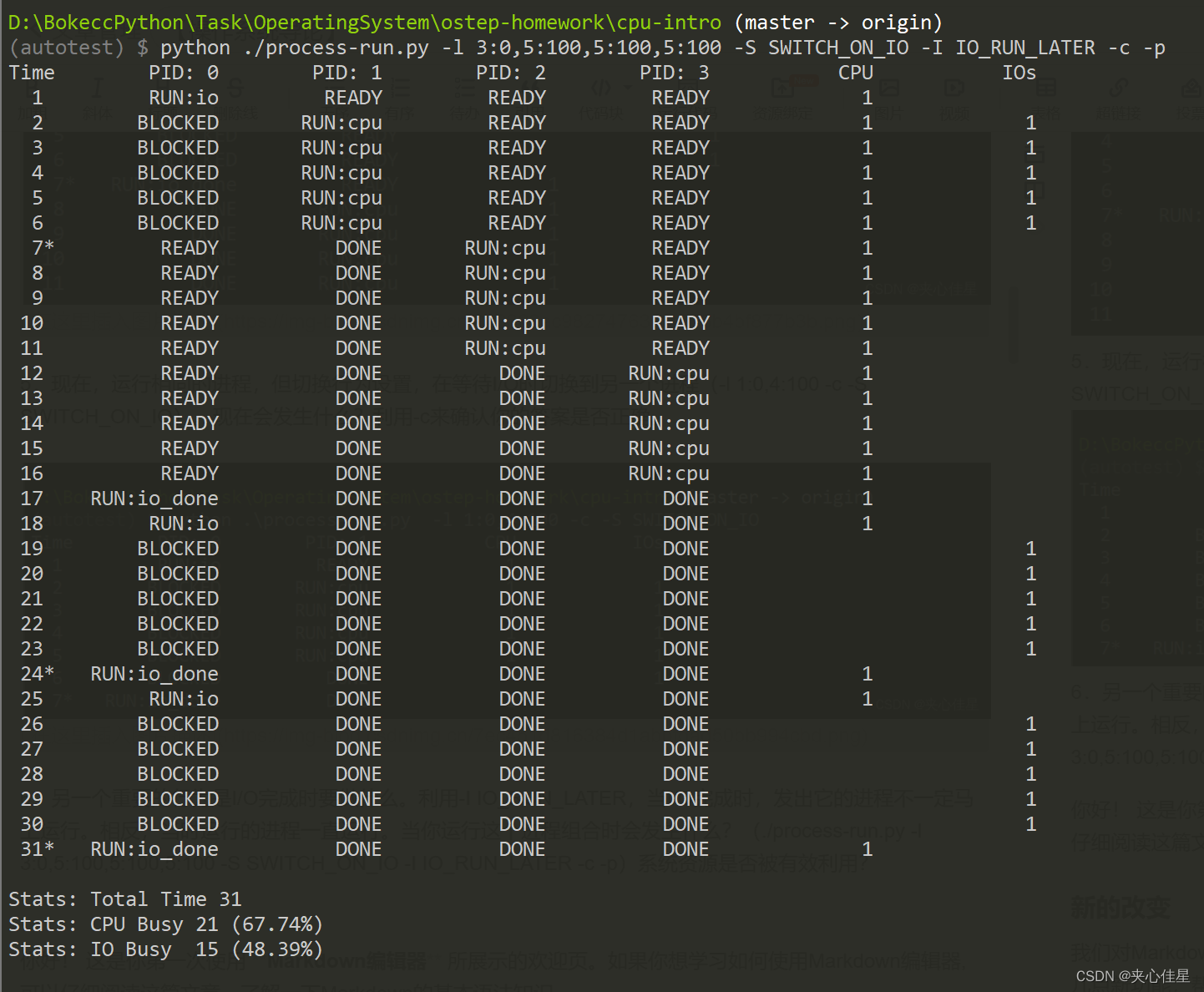The height and width of the screenshot is (992, 1204).
Task: Select the "(master -> origin)" branch text
Action: 838,23
